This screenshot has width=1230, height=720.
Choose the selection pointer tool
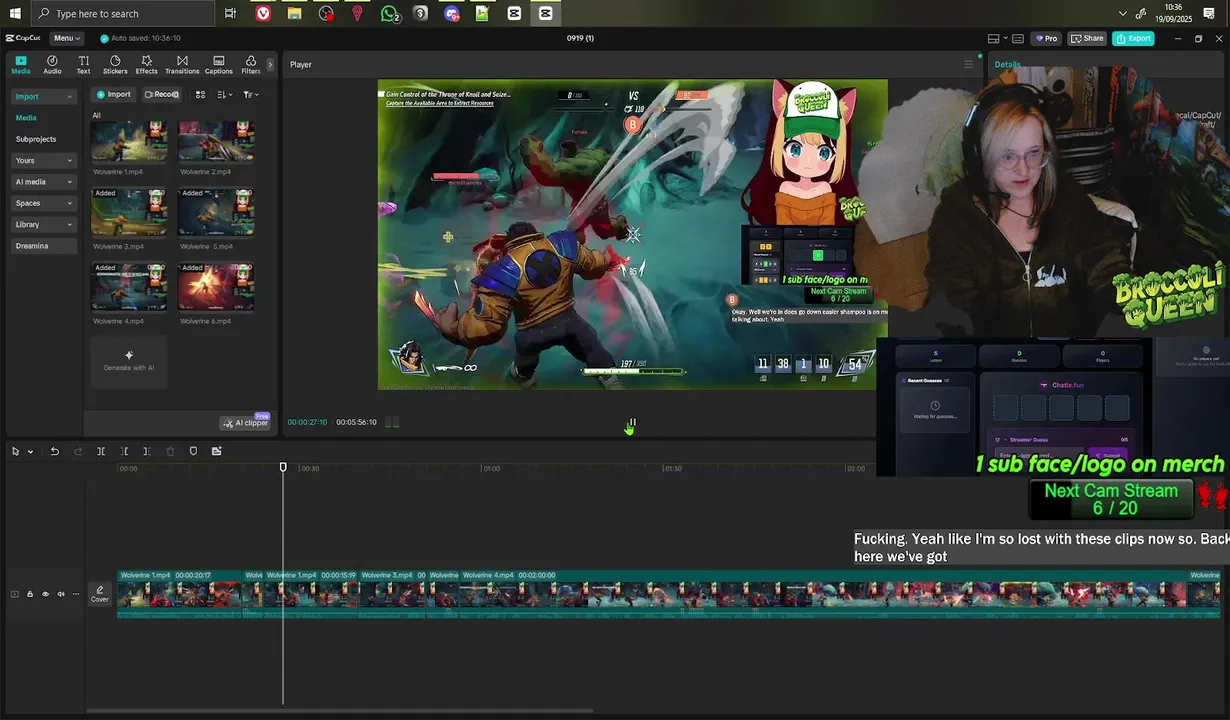16,452
